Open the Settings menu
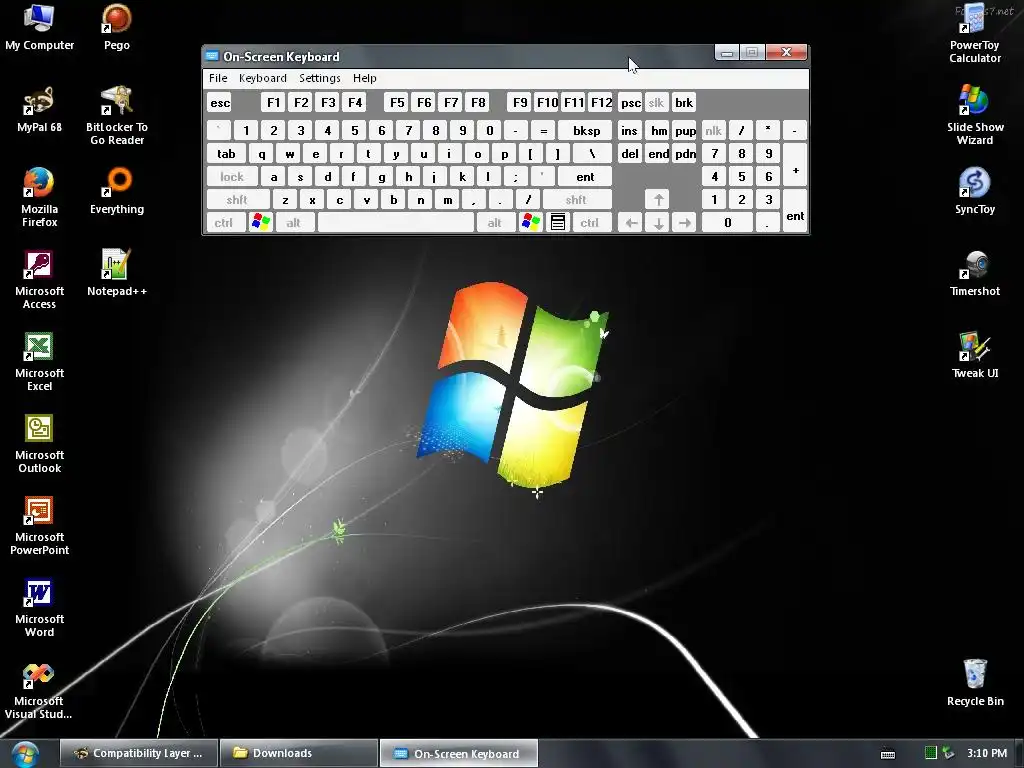 click(320, 78)
